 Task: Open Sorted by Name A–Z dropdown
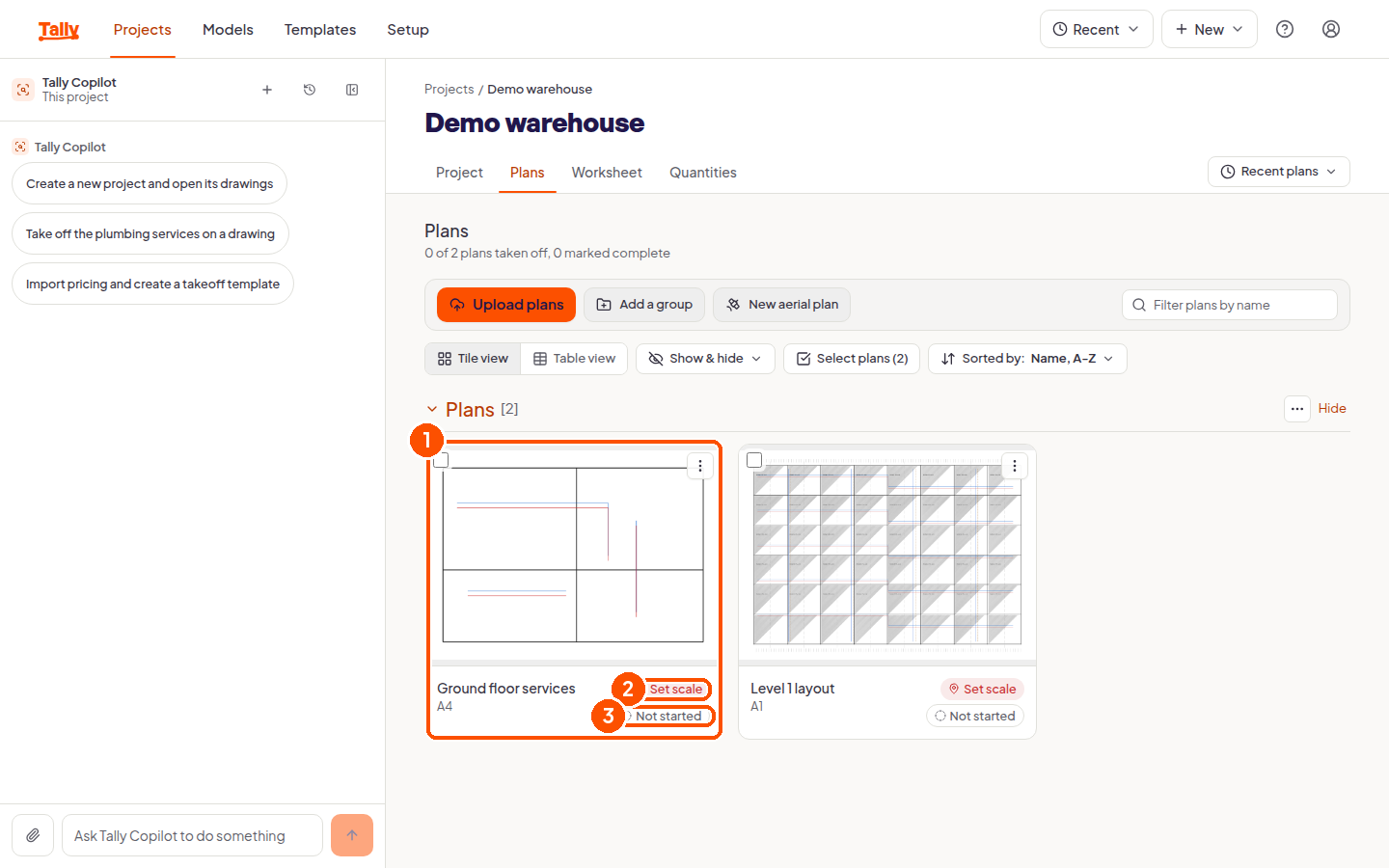tap(1027, 359)
